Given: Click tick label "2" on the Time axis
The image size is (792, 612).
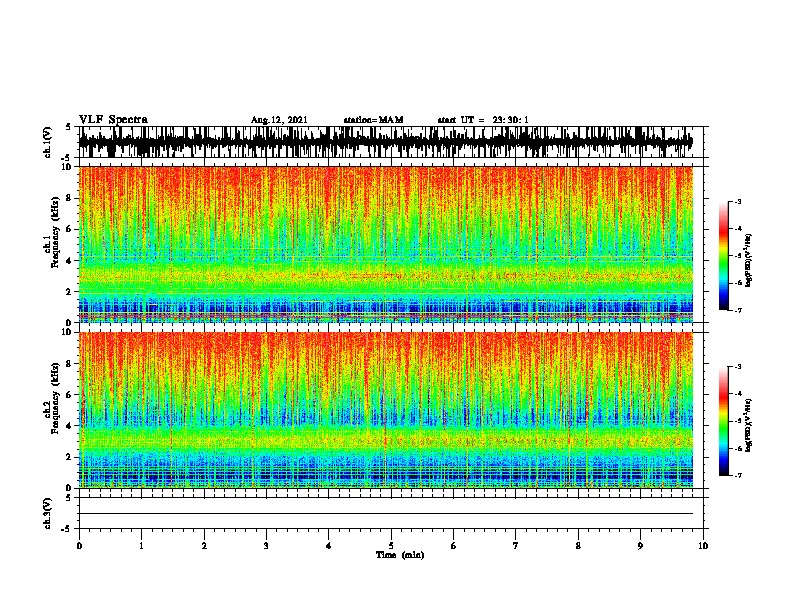Looking at the screenshot, I should 204,546.
